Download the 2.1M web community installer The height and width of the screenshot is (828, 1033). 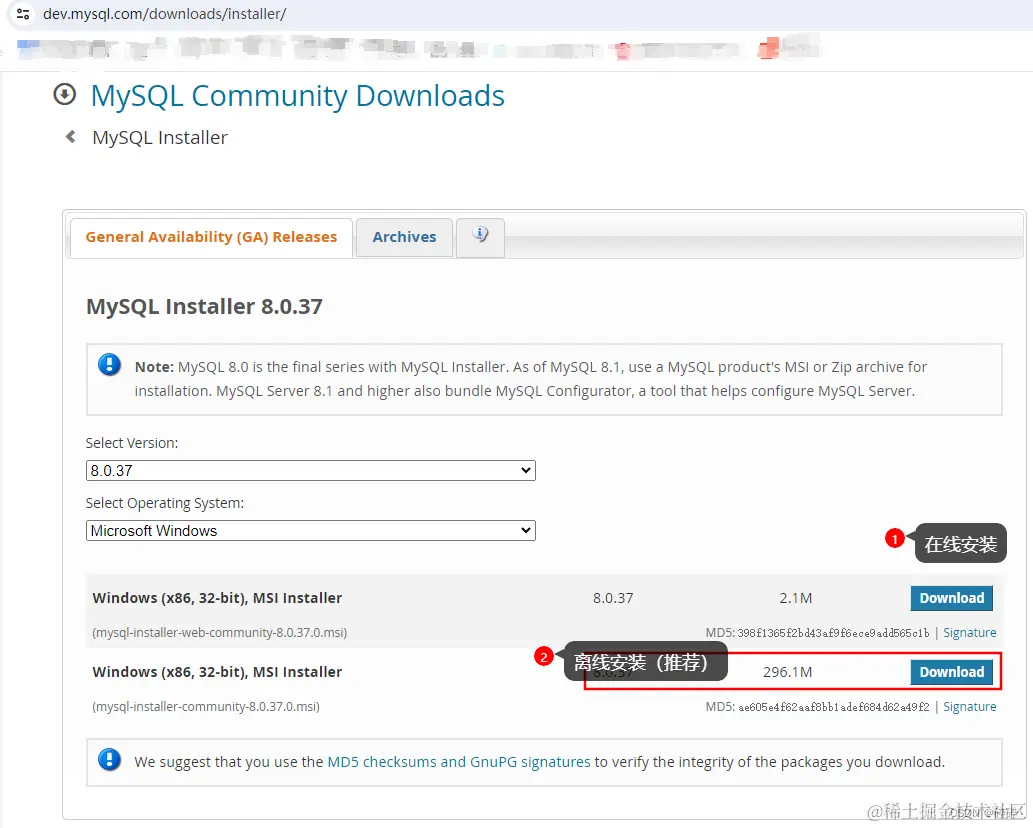tap(951, 598)
